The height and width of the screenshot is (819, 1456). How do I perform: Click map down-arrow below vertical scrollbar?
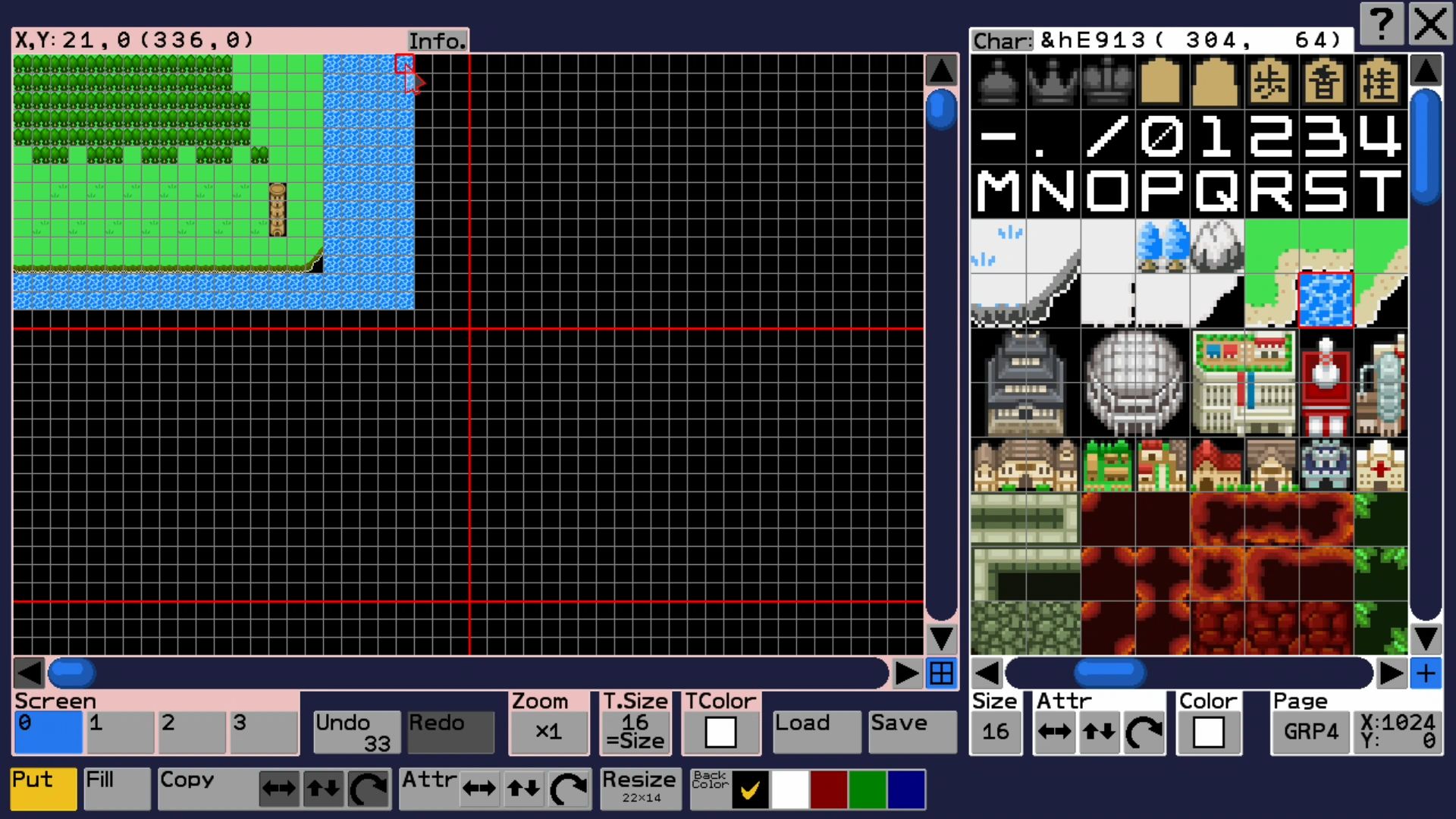pos(941,639)
